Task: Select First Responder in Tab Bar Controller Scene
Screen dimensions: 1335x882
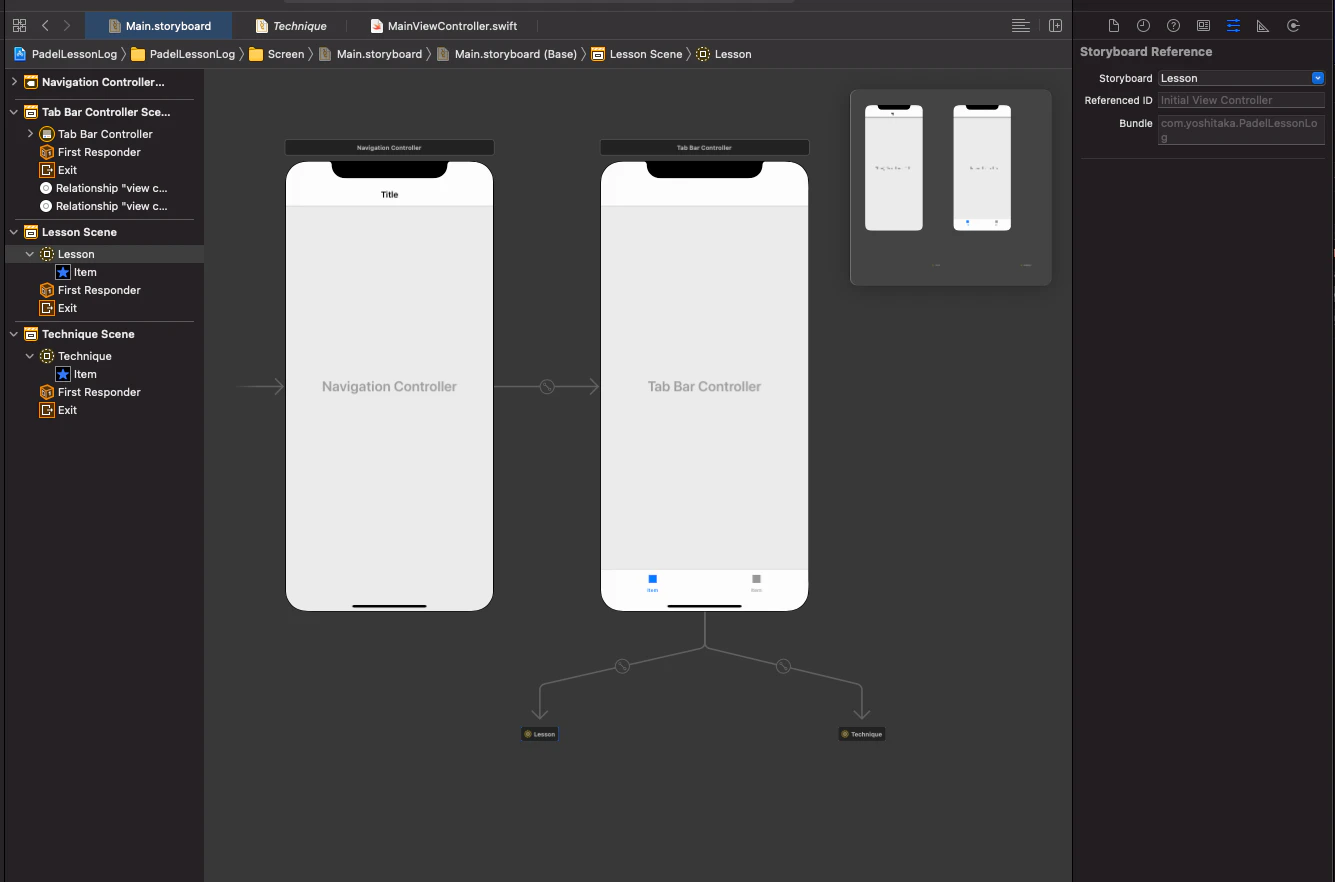Action: click(90, 152)
